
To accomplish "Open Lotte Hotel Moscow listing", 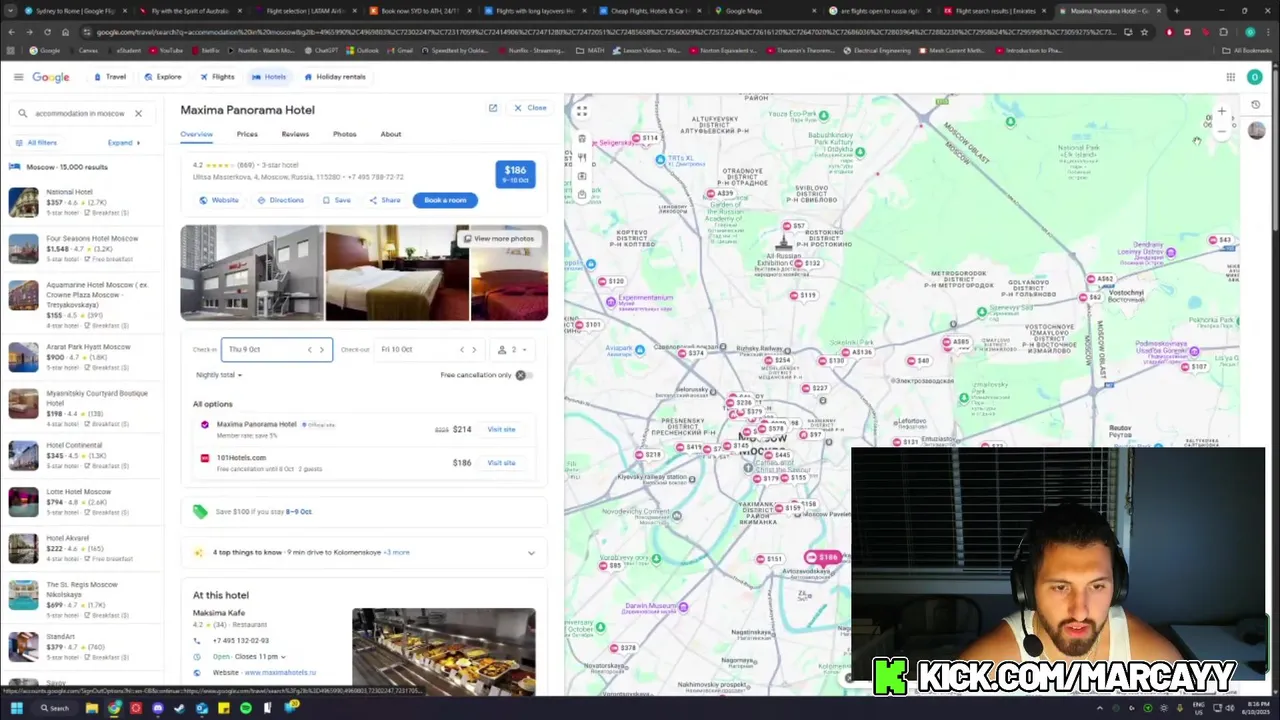I will click(83, 502).
